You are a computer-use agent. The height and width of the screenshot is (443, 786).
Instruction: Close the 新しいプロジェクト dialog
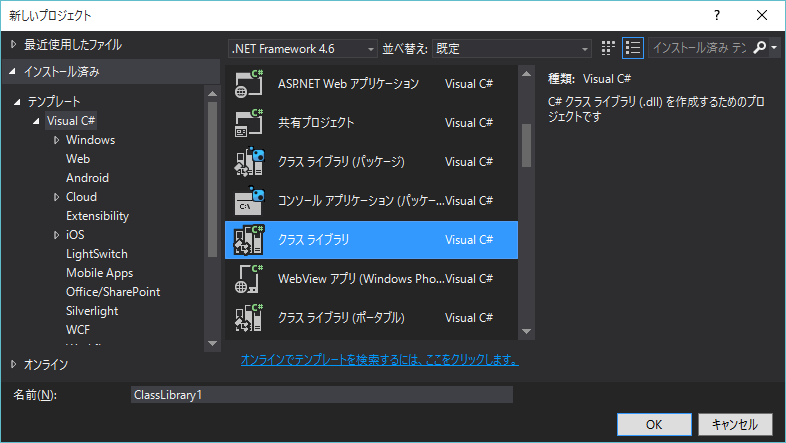[x=762, y=16]
